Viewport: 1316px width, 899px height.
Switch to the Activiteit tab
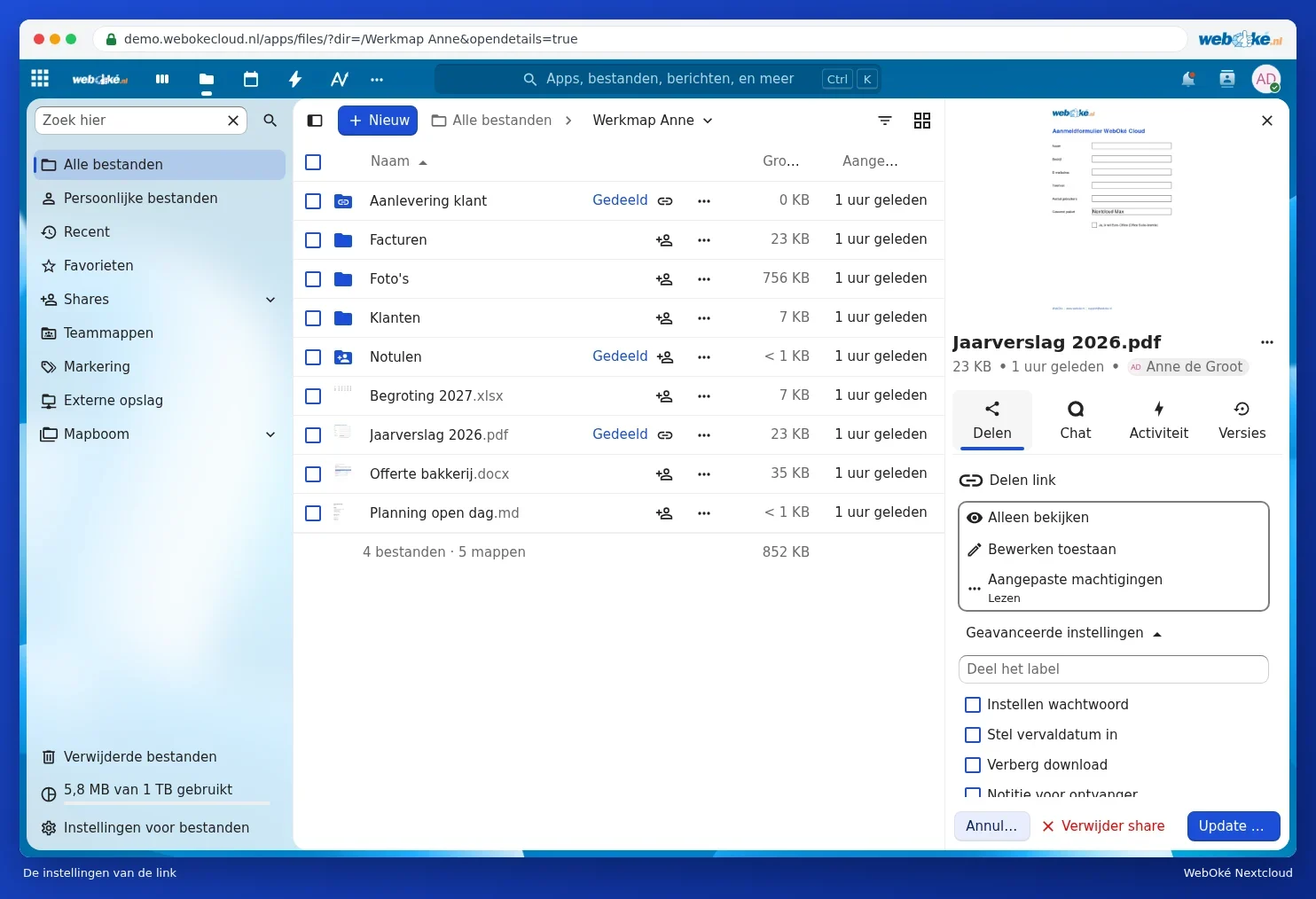[1159, 420]
